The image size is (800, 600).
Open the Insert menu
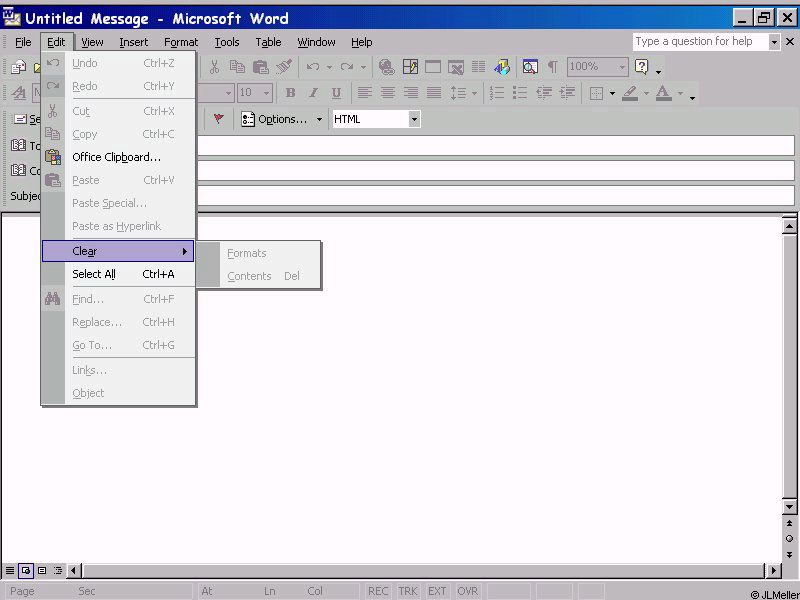[133, 42]
